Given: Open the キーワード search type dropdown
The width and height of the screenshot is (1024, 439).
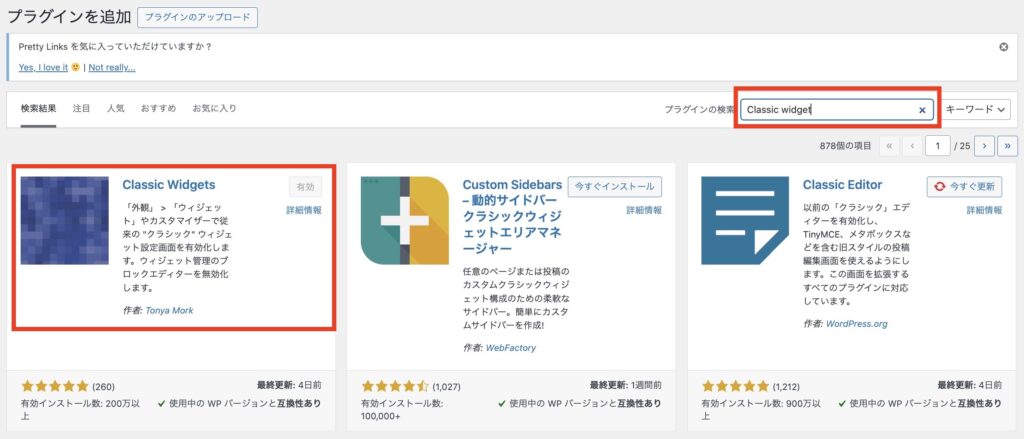Looking at the screenshot, I should coord(977,110).
